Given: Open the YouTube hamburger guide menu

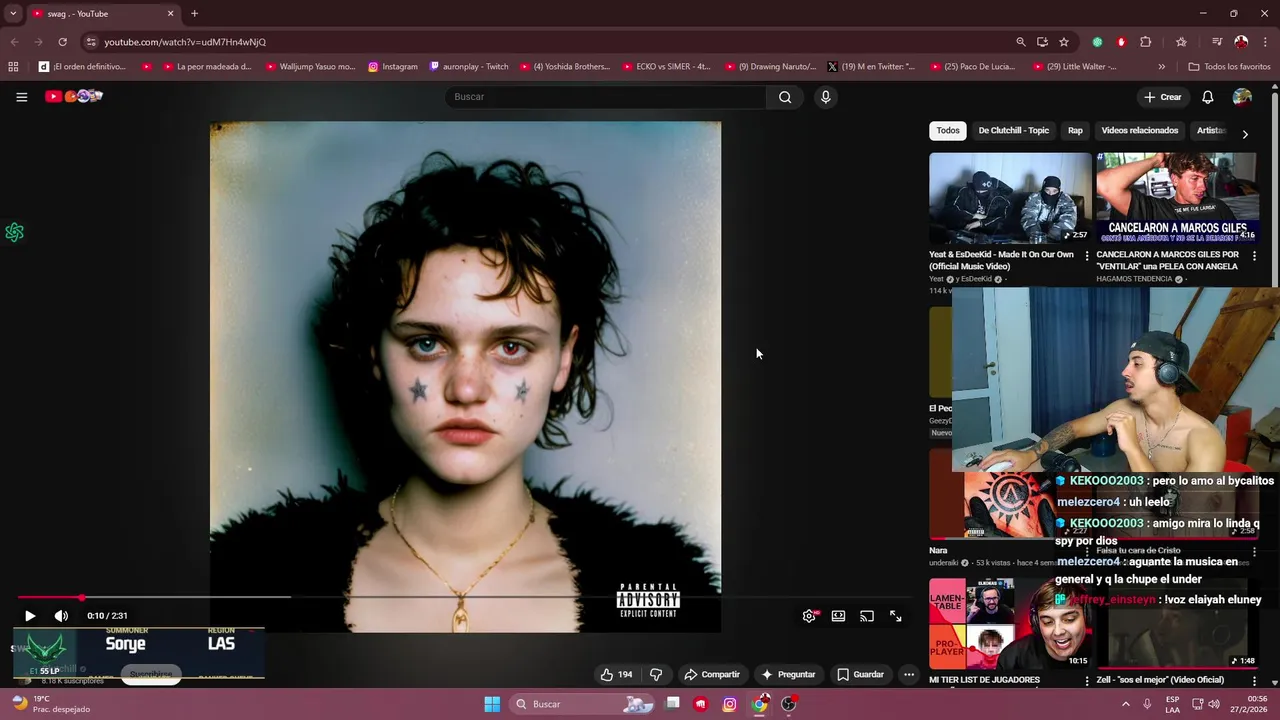Looking at the screenshot, I should click(21, 97).
